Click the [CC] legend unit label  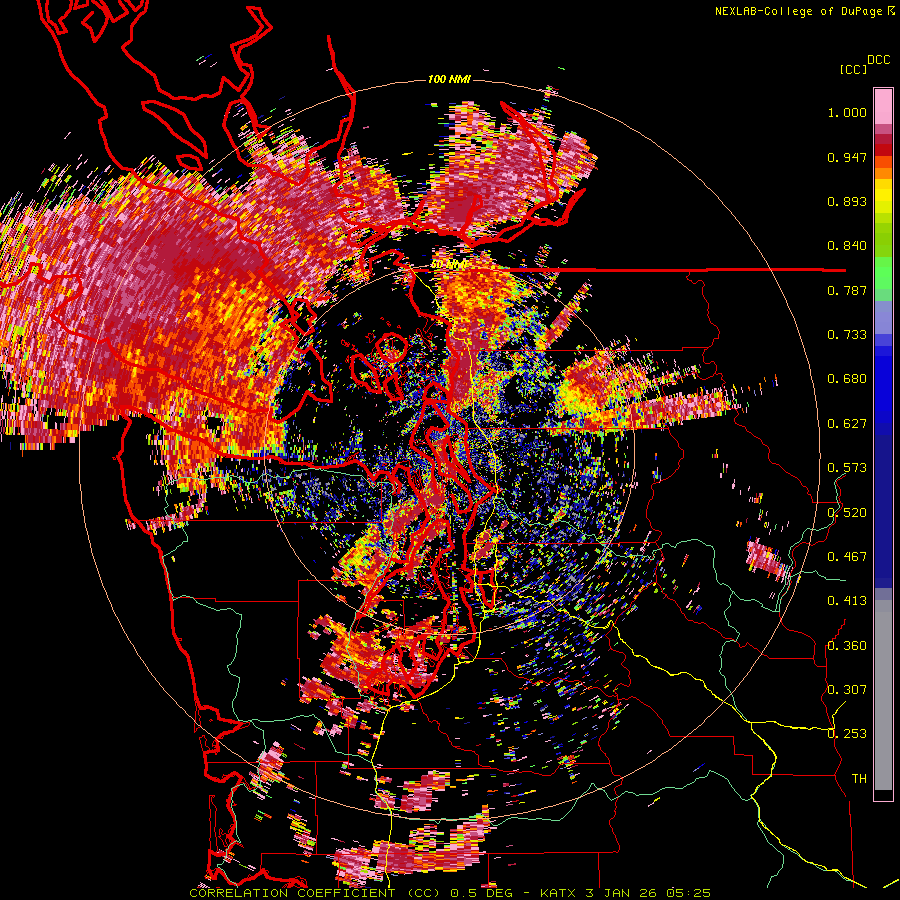tap(854, 69)
